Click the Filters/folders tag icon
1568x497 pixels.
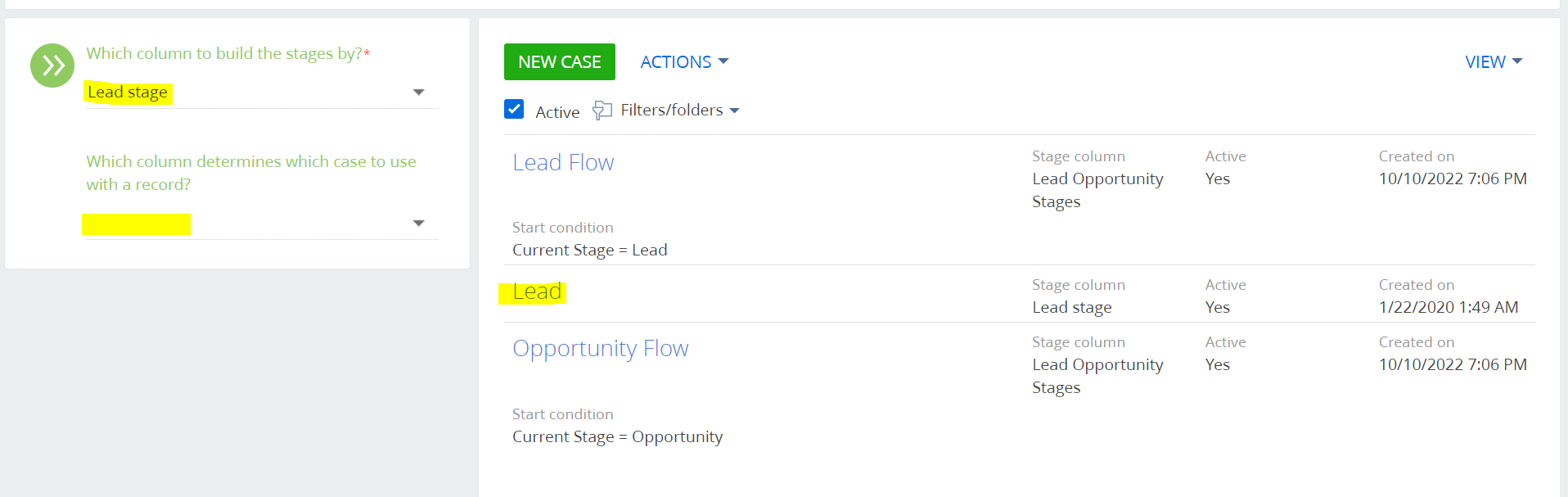pos(602,111)
